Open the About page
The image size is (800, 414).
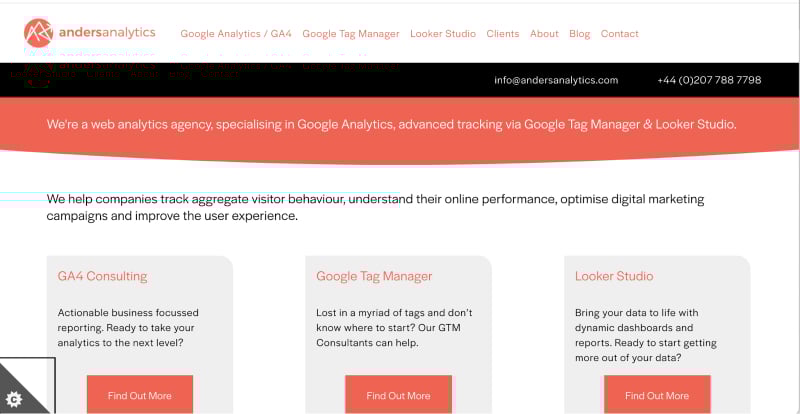coord(544,34)
